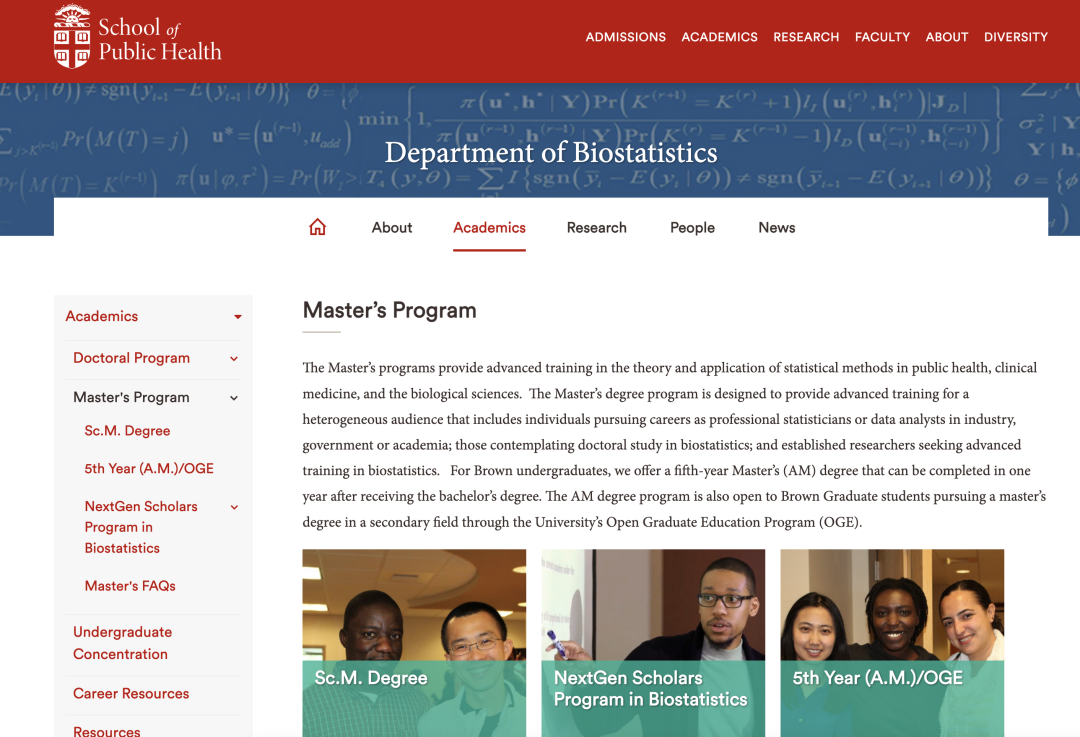Collapse the Academics sidebar section arrow
This screenshot has width=1080, height=737.
point(238,317)
